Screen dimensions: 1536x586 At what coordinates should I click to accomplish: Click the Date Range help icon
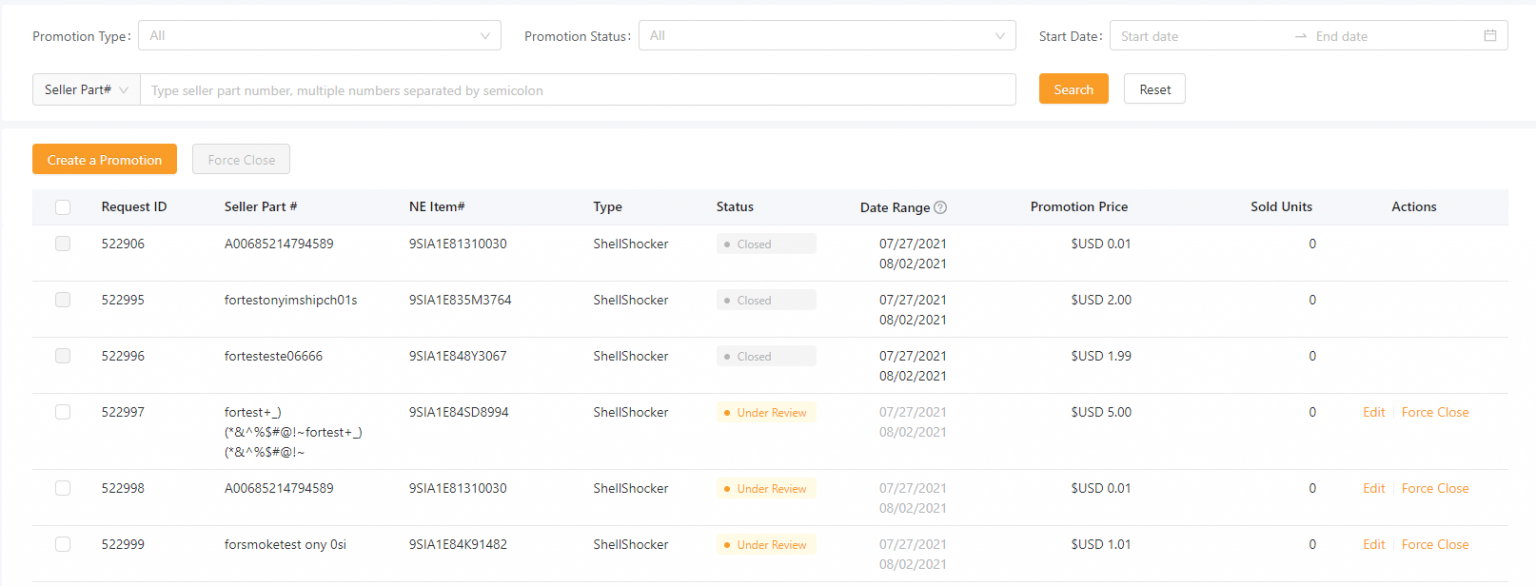click(x=940, y=208)
